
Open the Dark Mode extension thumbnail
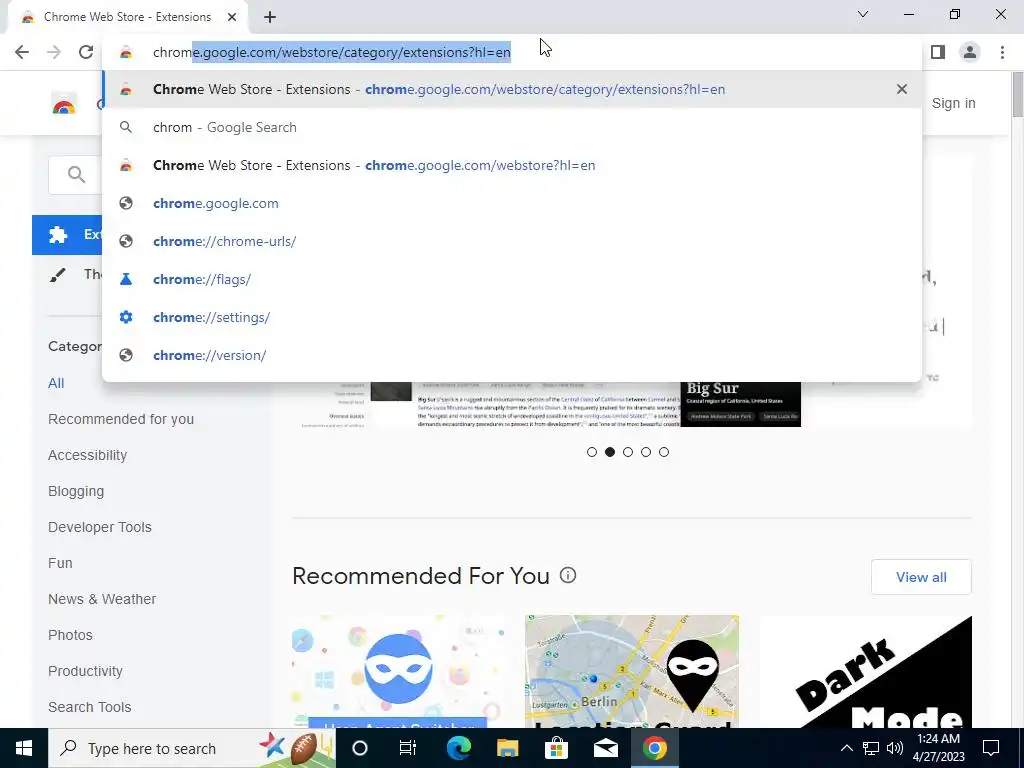pos(866,671)
